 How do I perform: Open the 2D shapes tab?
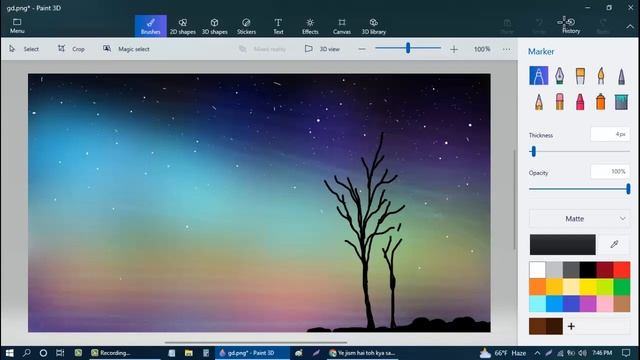click(x=182, y=26)
